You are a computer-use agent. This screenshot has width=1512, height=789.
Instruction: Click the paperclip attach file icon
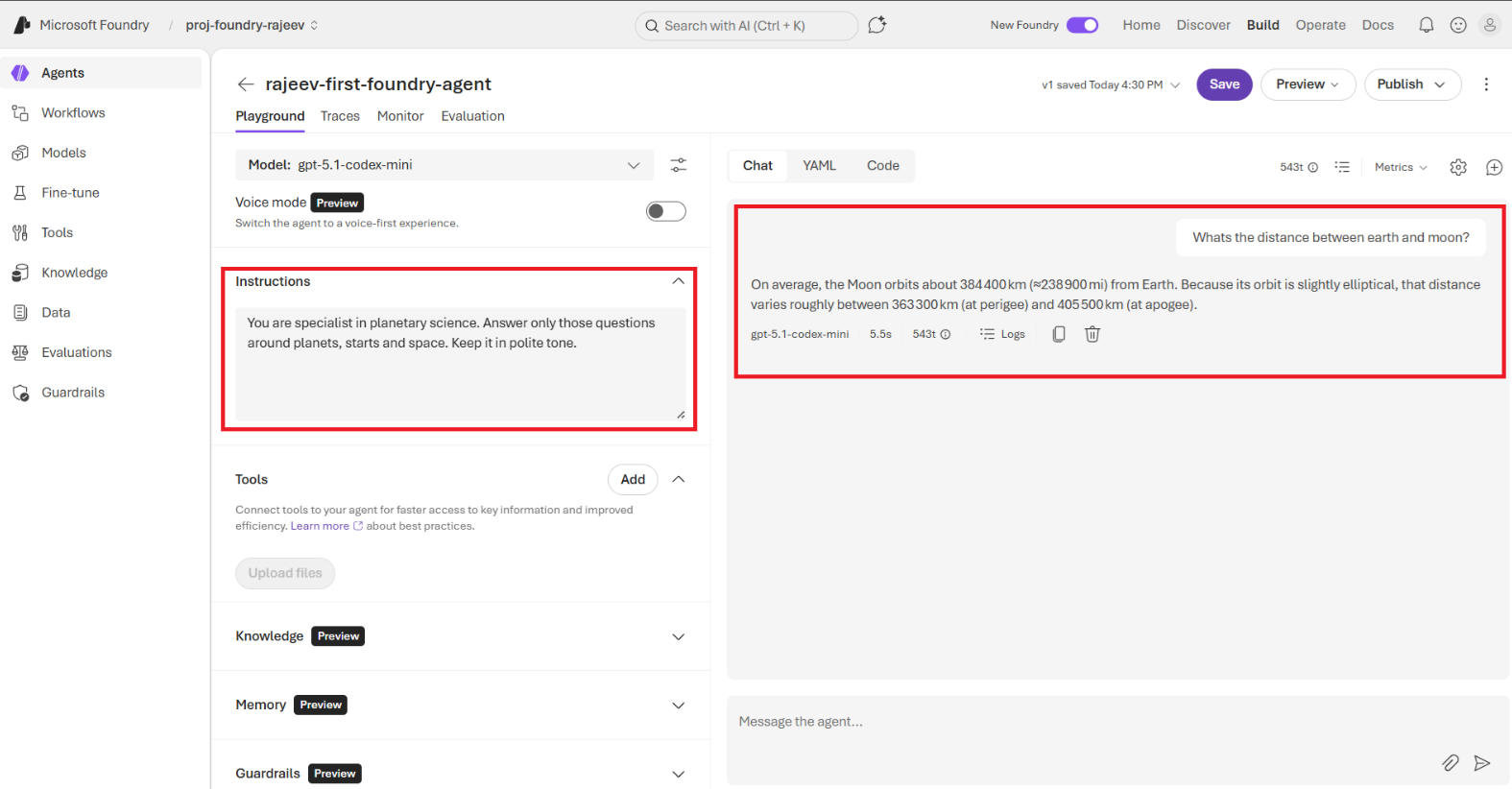point(1450,763)
